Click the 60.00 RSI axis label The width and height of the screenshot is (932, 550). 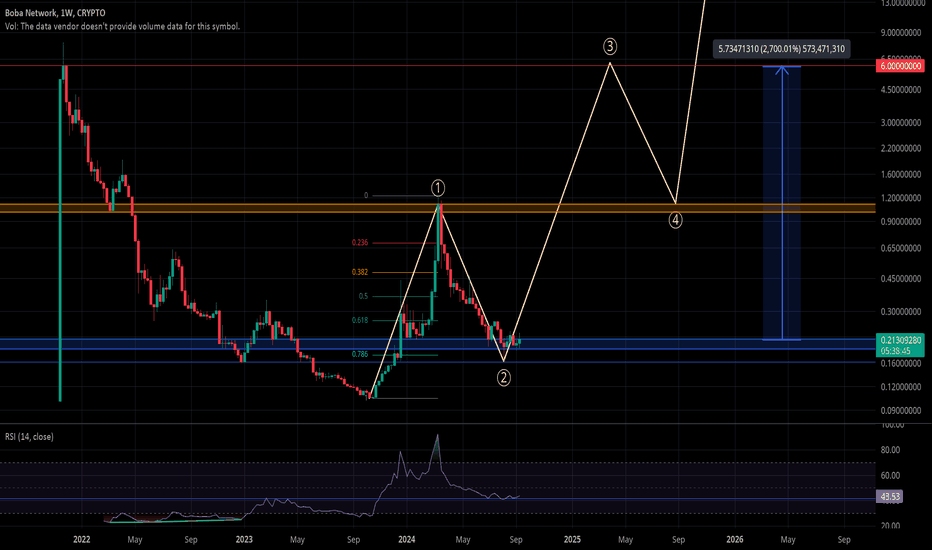[890, 476]
